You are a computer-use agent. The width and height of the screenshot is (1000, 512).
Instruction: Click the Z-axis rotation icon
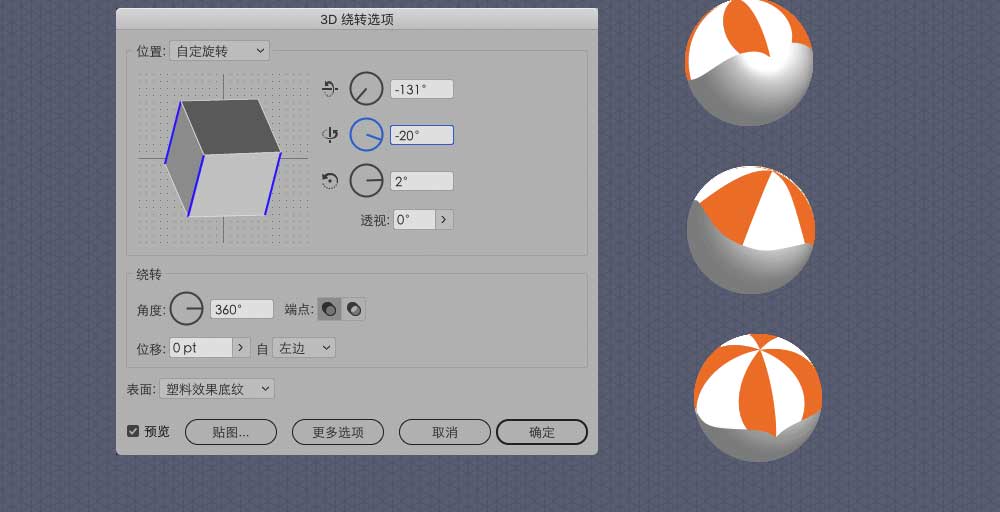[x=330, y=181]
